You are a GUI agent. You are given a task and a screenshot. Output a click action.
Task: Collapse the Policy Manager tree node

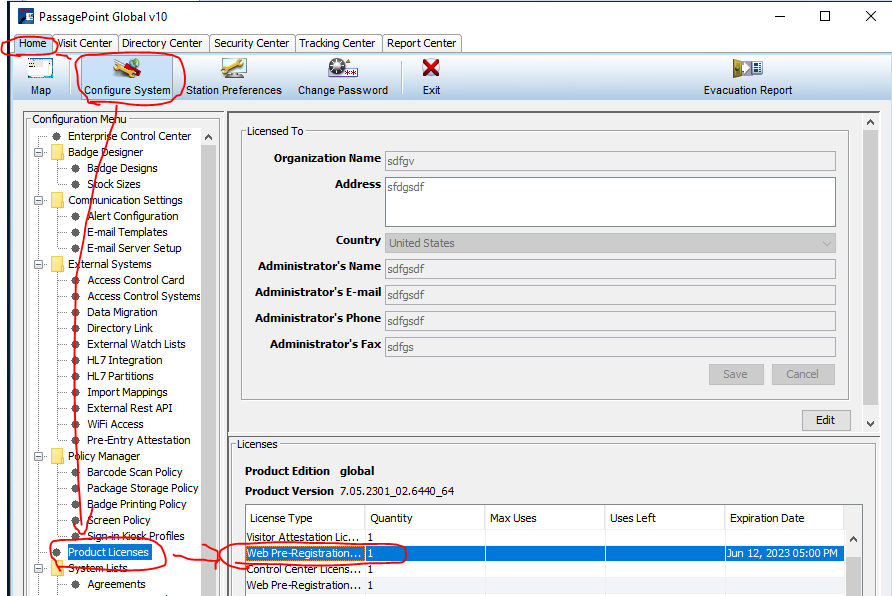click(39, 456)
